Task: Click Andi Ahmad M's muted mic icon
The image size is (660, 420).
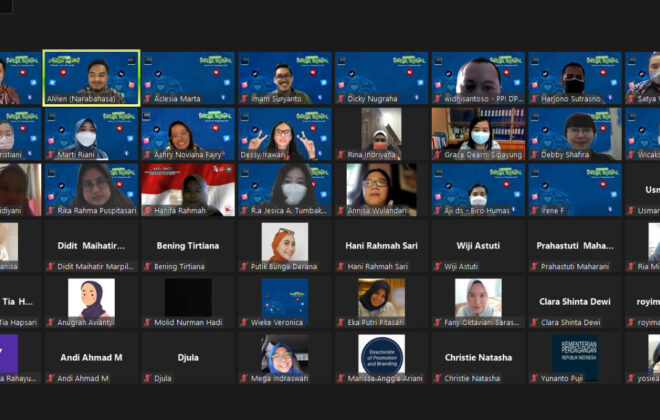Action: [x=51, y=378]
